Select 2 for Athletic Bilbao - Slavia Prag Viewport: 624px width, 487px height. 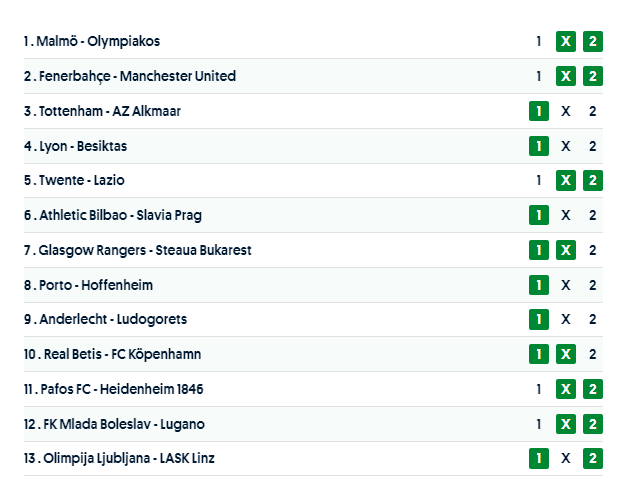pos(592,215)
